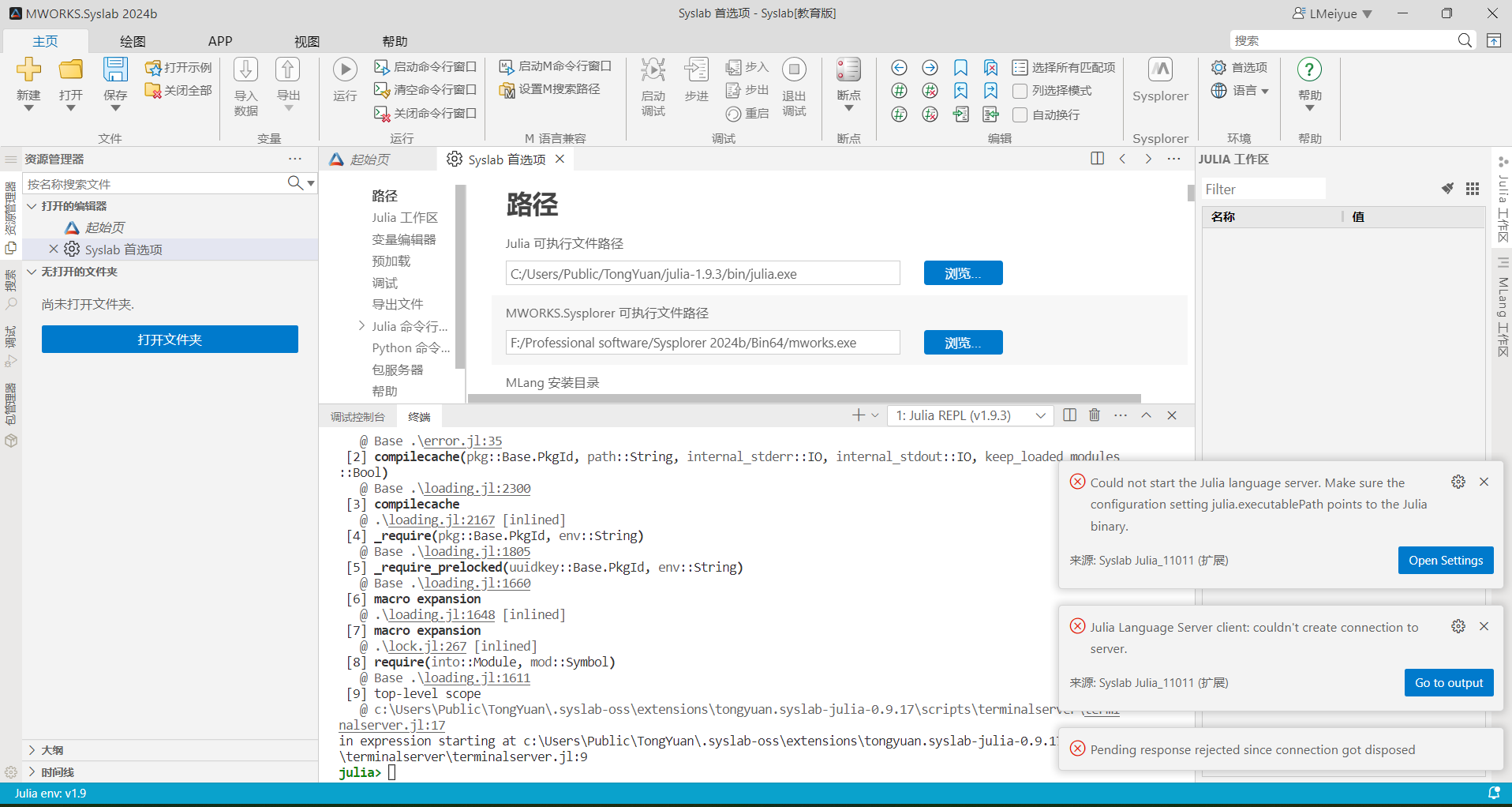Split the terminal panel icon

pyautogui.click(x=1069, y=415)
